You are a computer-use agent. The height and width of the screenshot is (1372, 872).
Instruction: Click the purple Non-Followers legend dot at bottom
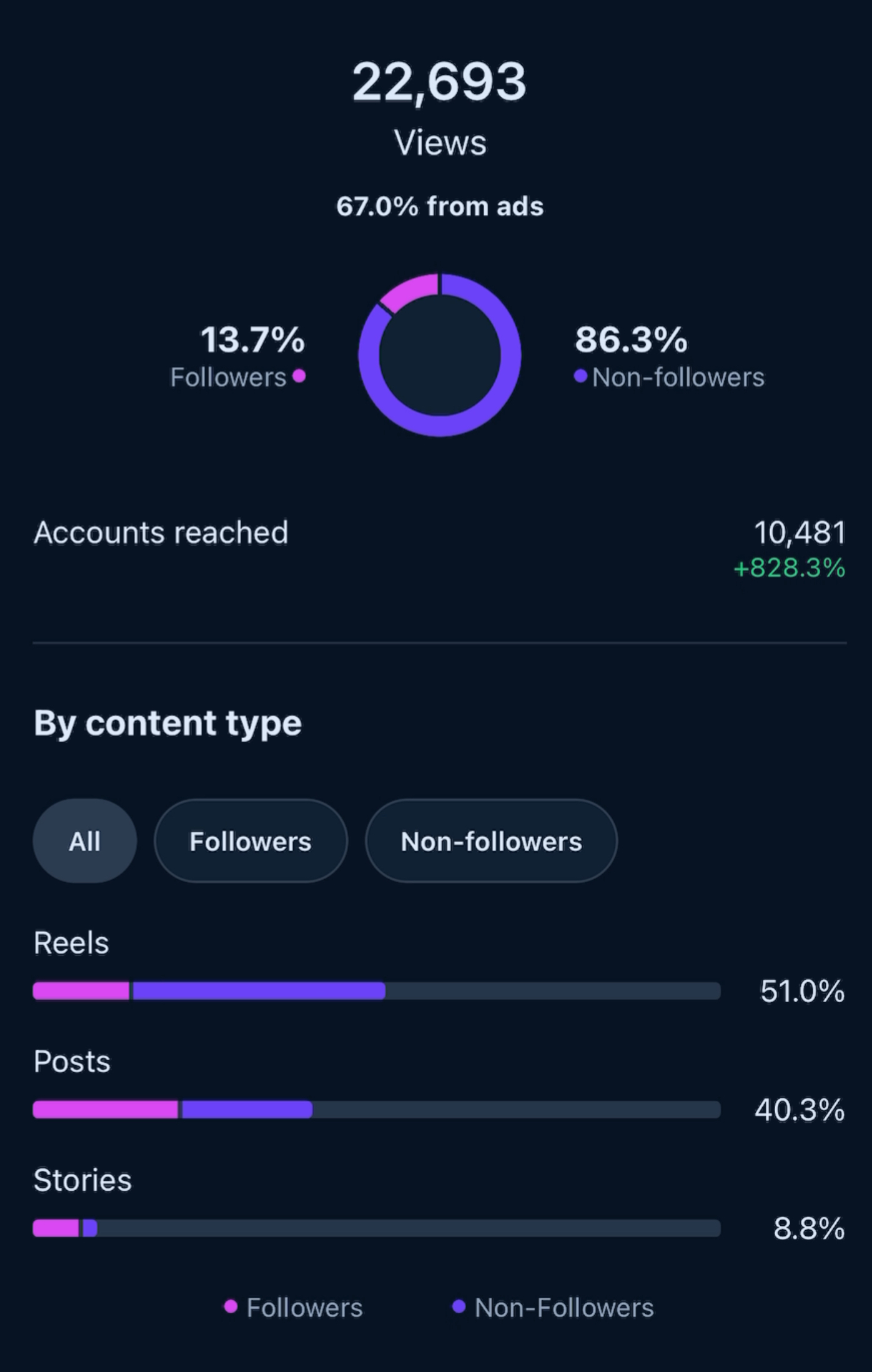[x=458, y=1306]
